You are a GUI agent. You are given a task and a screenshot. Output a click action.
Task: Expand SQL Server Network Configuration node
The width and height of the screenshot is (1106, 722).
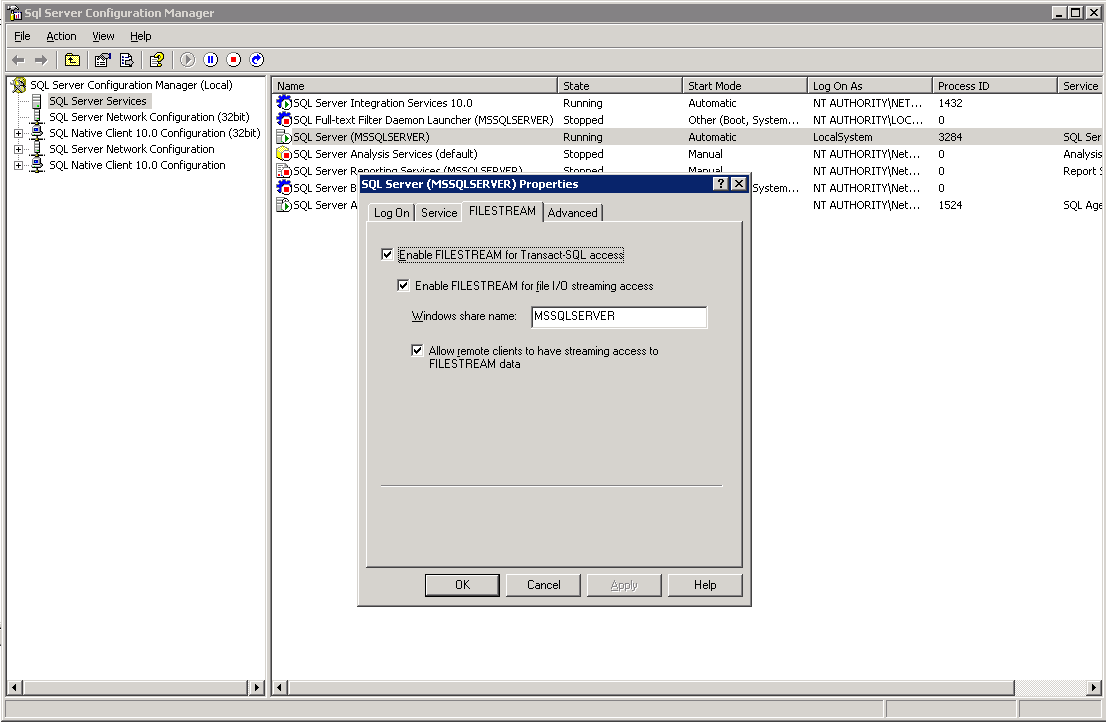pyautogui.click(x=18, y=149)
